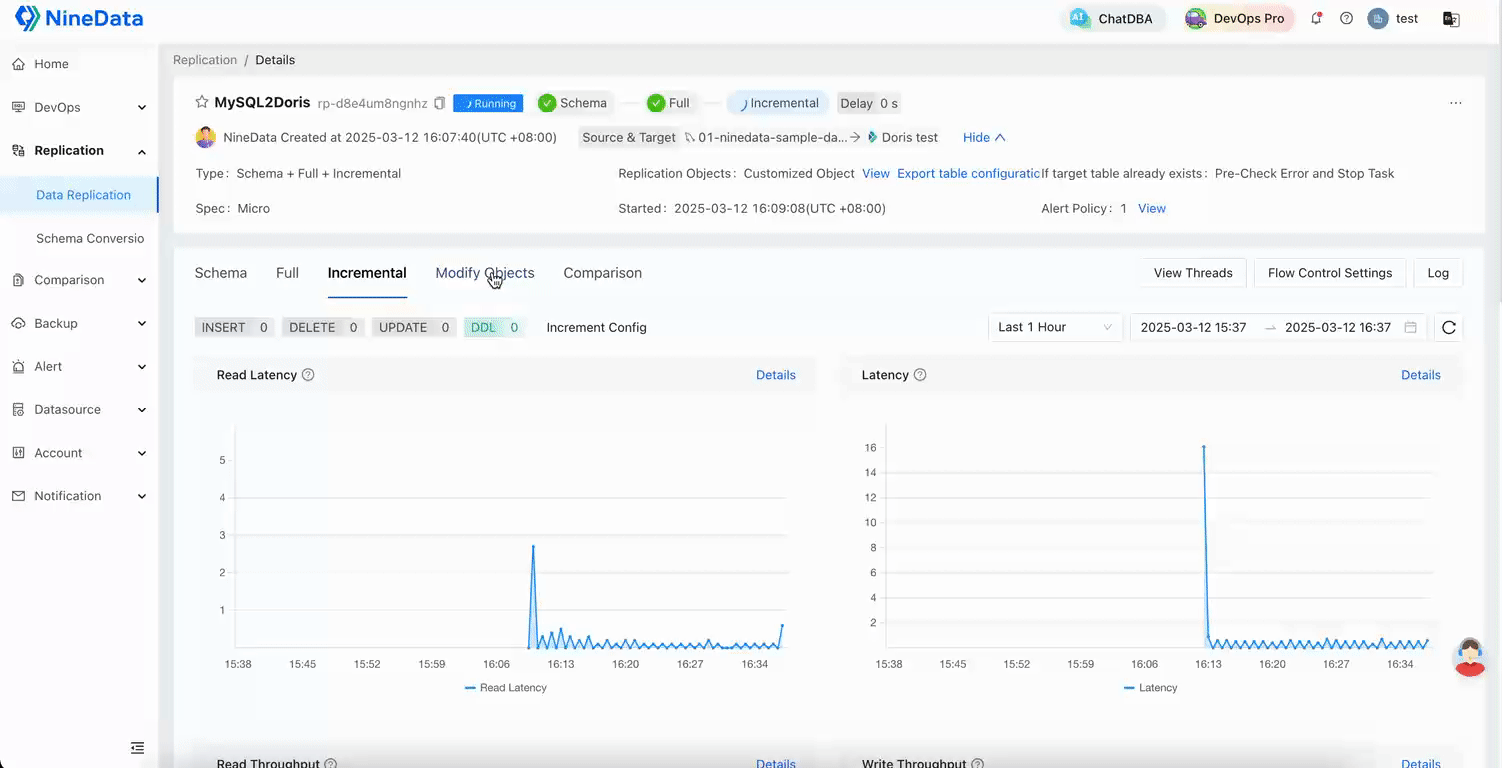Click the Full step green checkmark

pyautogui.click(x=656, y=103)
